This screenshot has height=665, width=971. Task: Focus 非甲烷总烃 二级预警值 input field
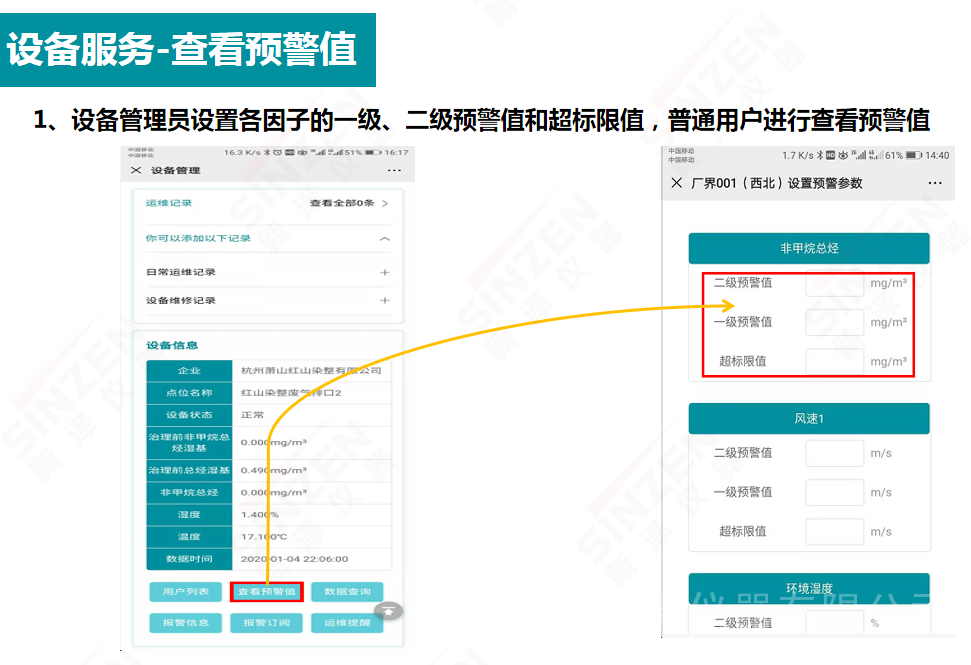[x=834, y=284]
